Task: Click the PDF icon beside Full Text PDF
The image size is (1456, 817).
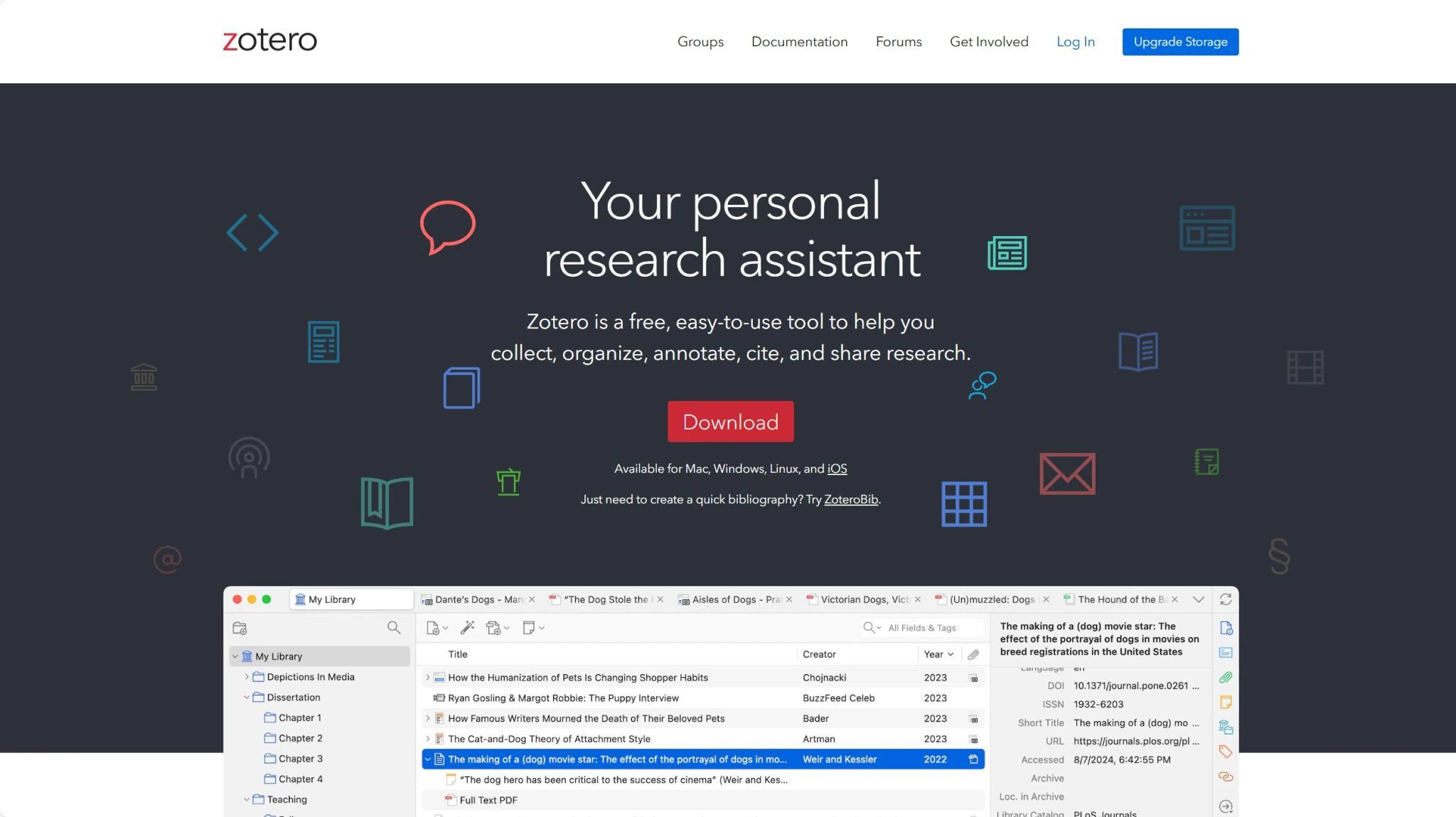Action: click(450, 800)
